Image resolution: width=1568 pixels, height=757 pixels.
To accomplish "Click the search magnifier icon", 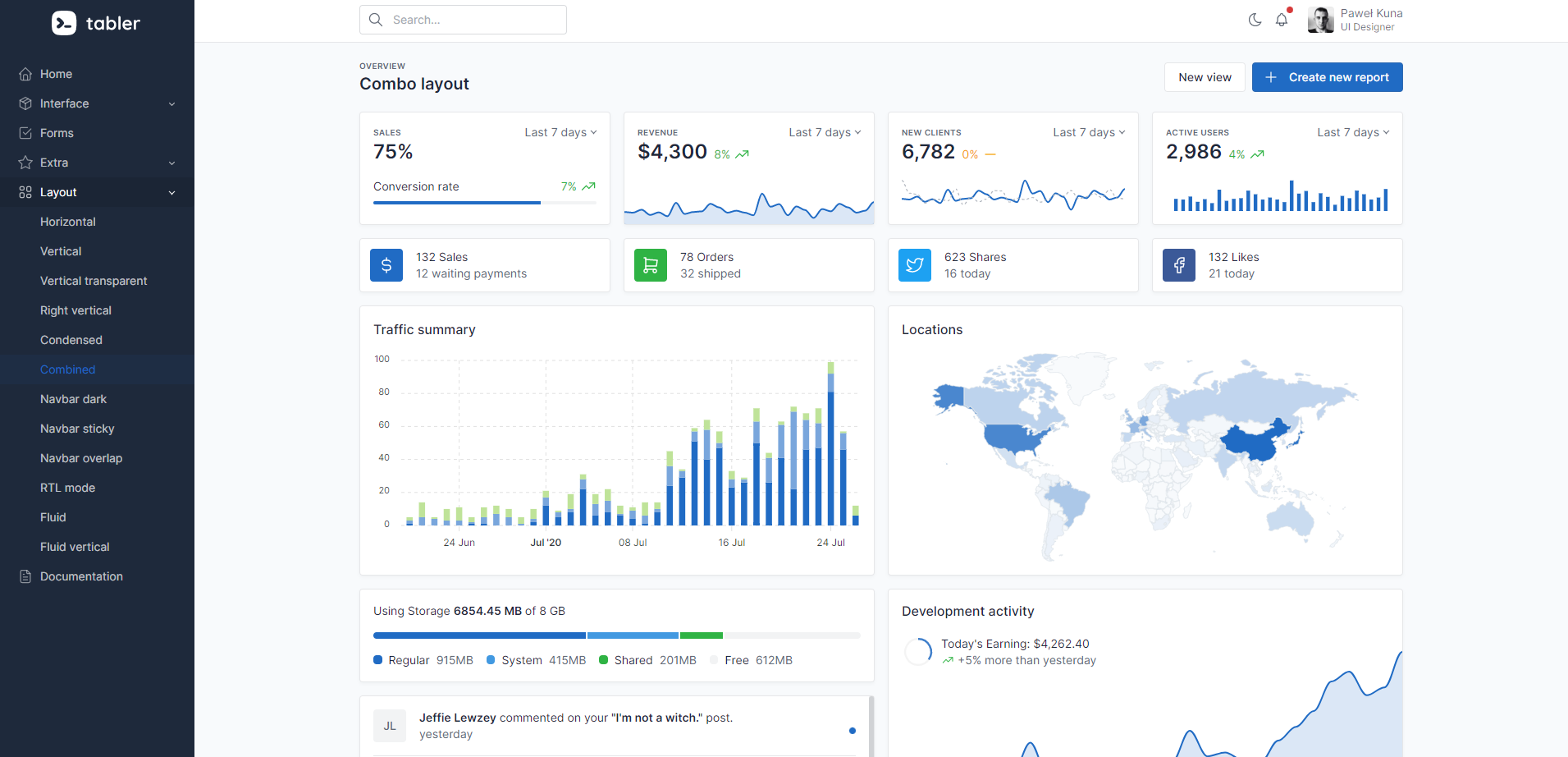I will click(376, 20).
